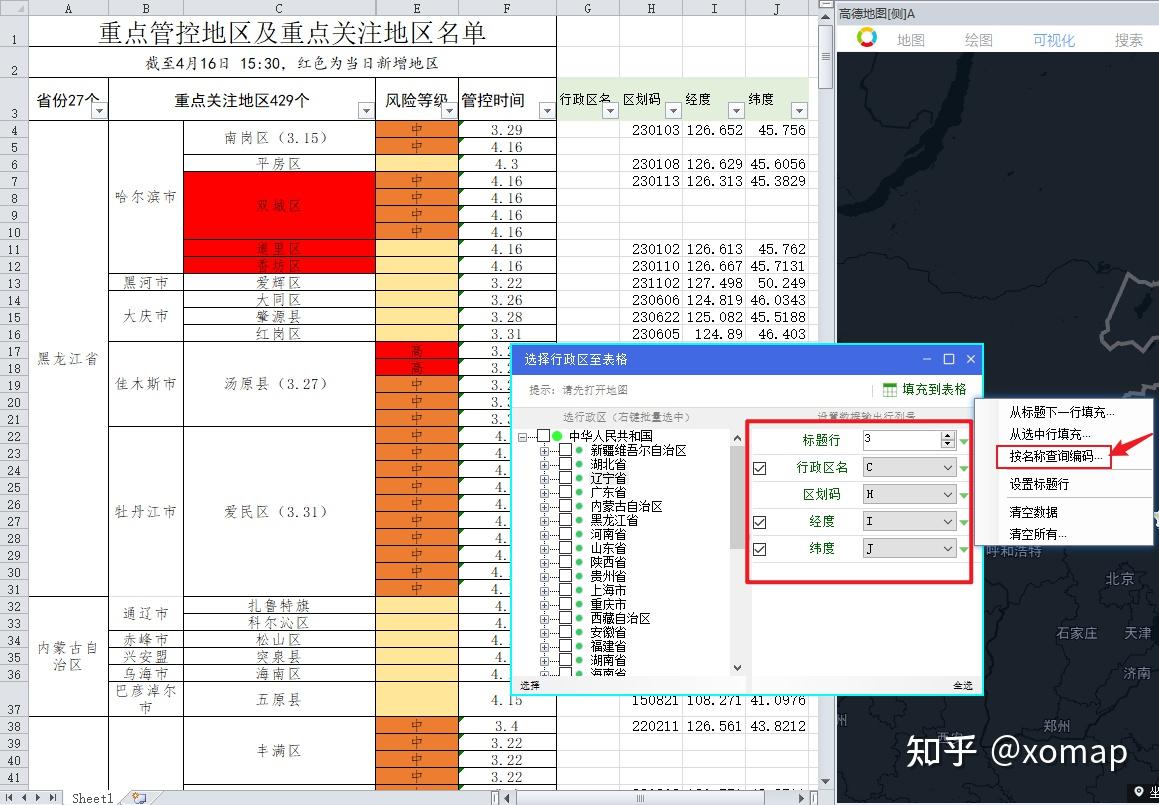Open green arrow menu beside 经度 combo

click(964, 523)
